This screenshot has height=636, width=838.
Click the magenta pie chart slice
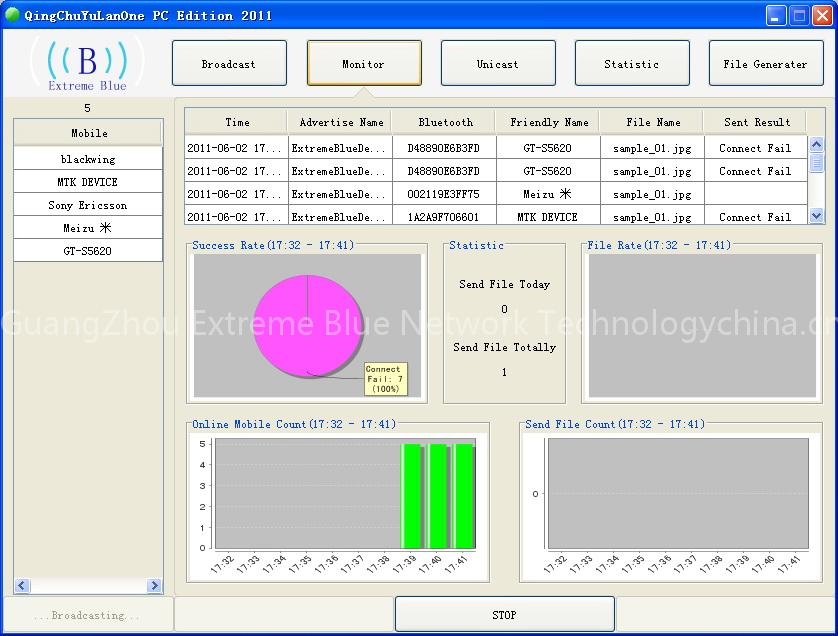pos(307,325)
